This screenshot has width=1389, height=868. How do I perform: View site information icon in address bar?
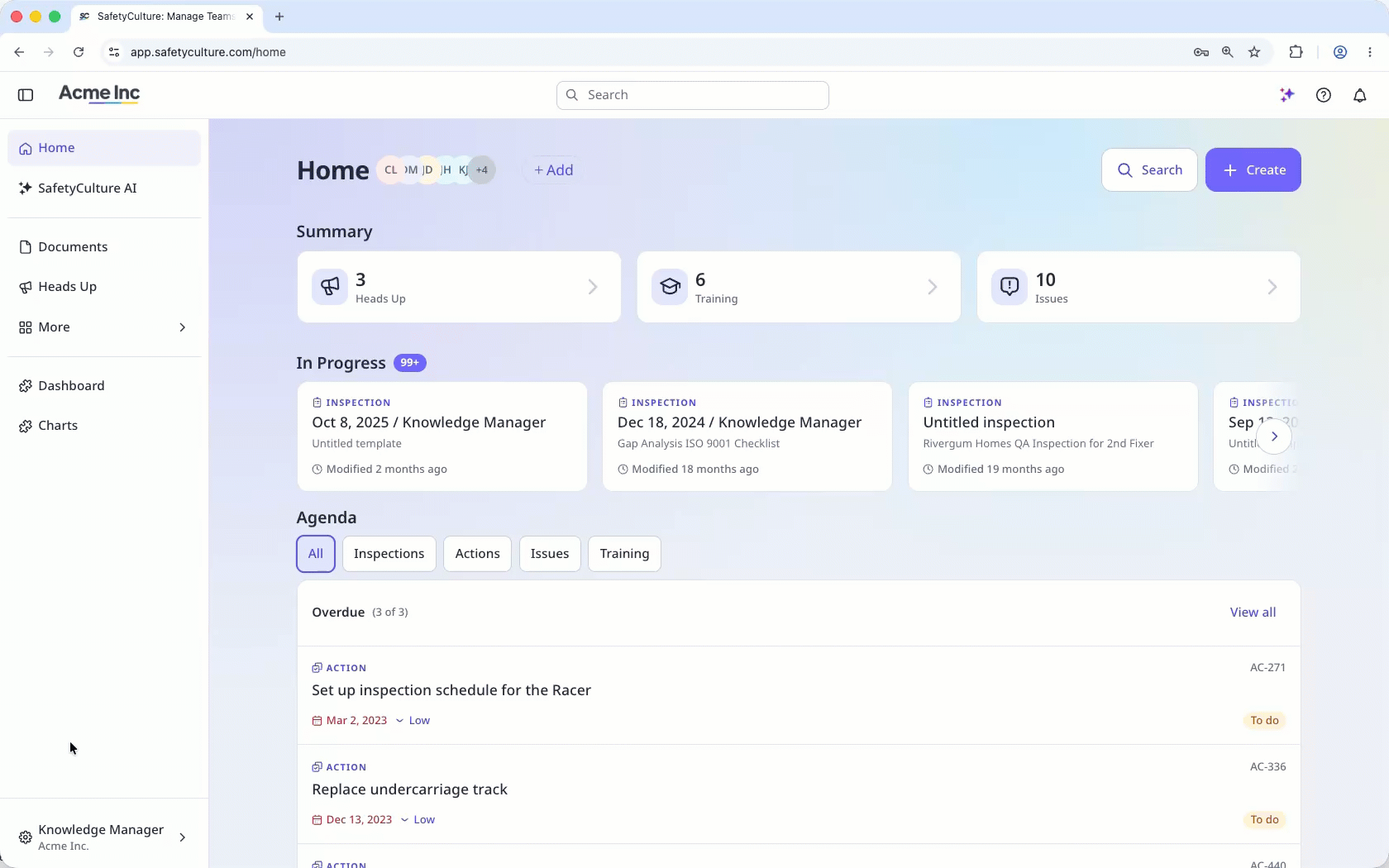coord(114,52)
